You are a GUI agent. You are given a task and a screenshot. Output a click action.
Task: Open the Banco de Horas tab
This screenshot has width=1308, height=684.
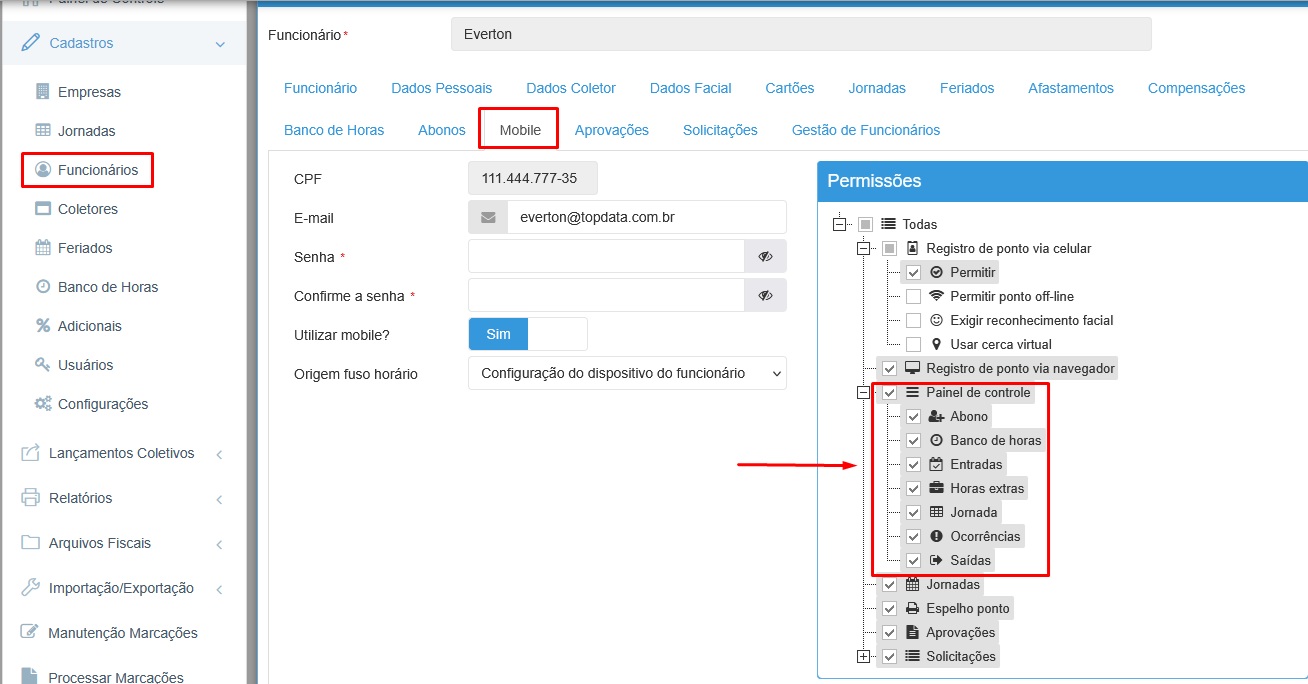334,130
